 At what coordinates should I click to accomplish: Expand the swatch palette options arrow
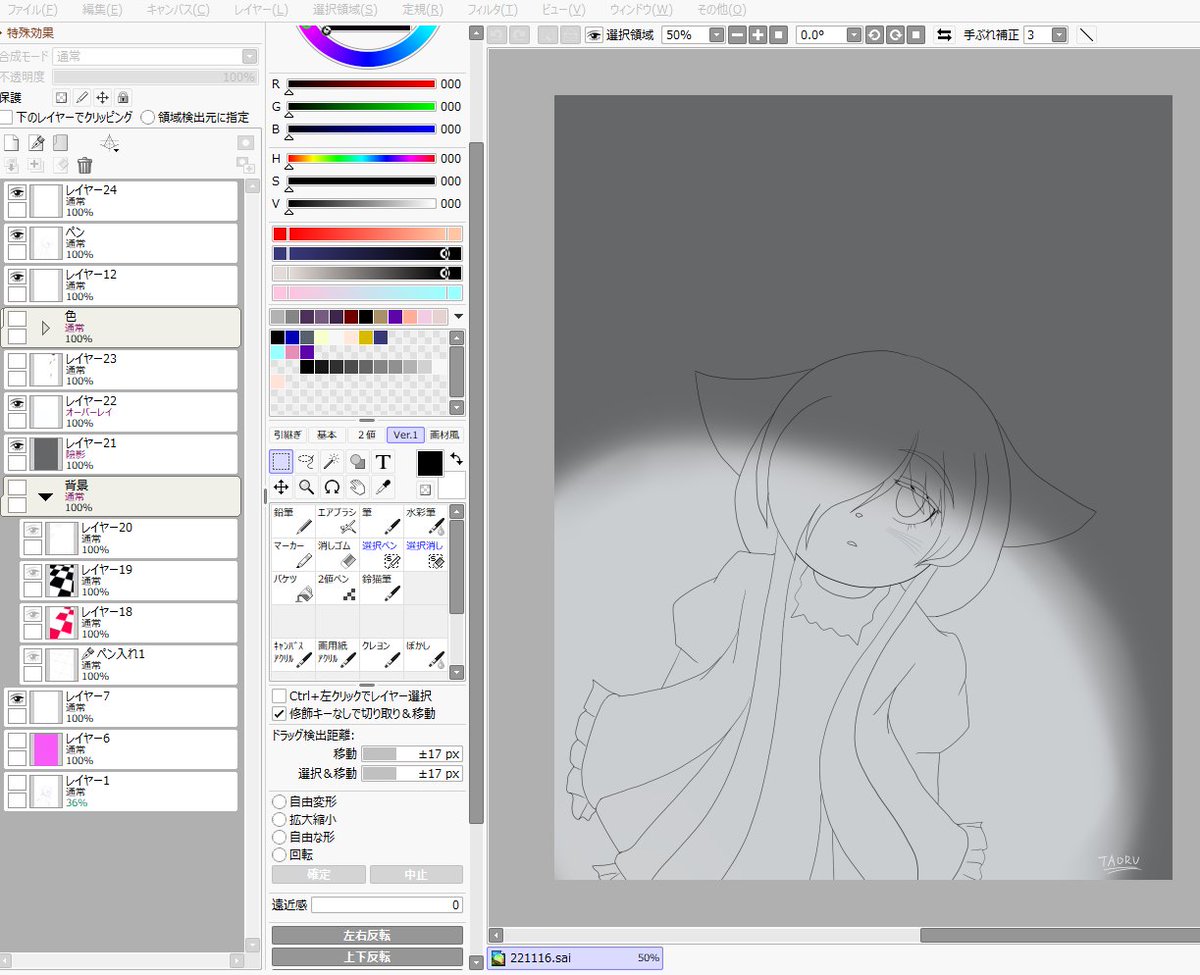click(458, 316)
